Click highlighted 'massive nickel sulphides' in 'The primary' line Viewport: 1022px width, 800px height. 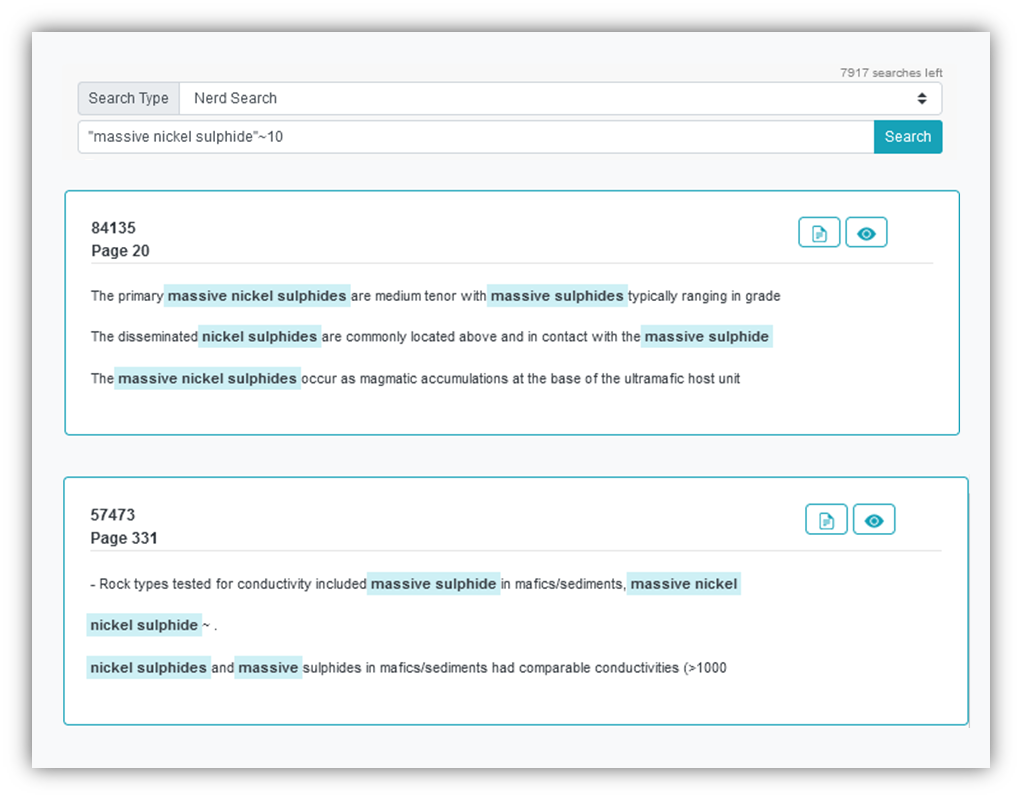point(257,296)
